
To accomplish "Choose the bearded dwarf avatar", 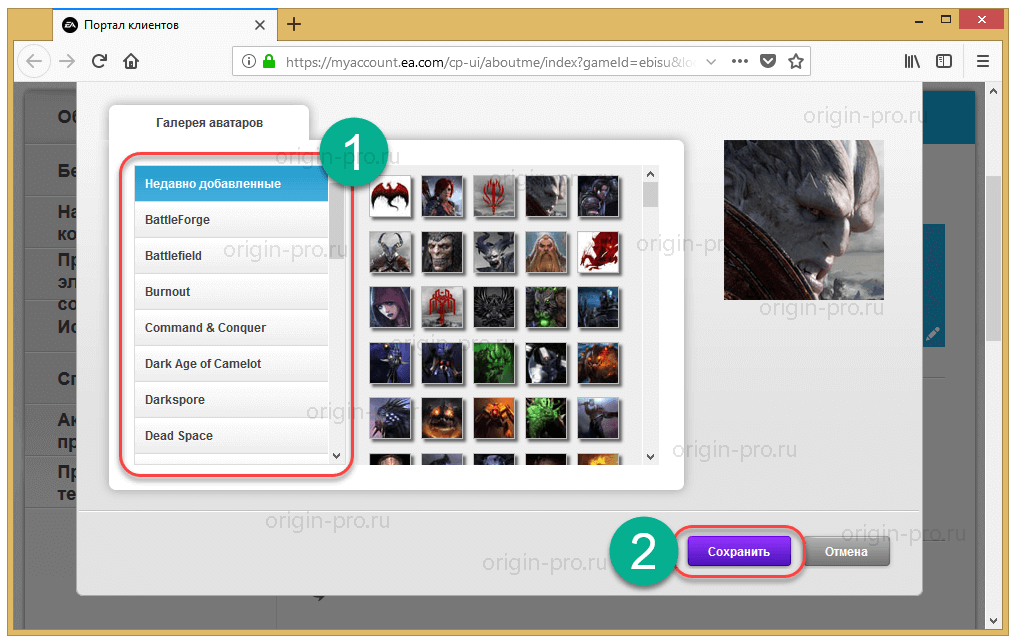I will pyautogui.click(x=545, y=250).
